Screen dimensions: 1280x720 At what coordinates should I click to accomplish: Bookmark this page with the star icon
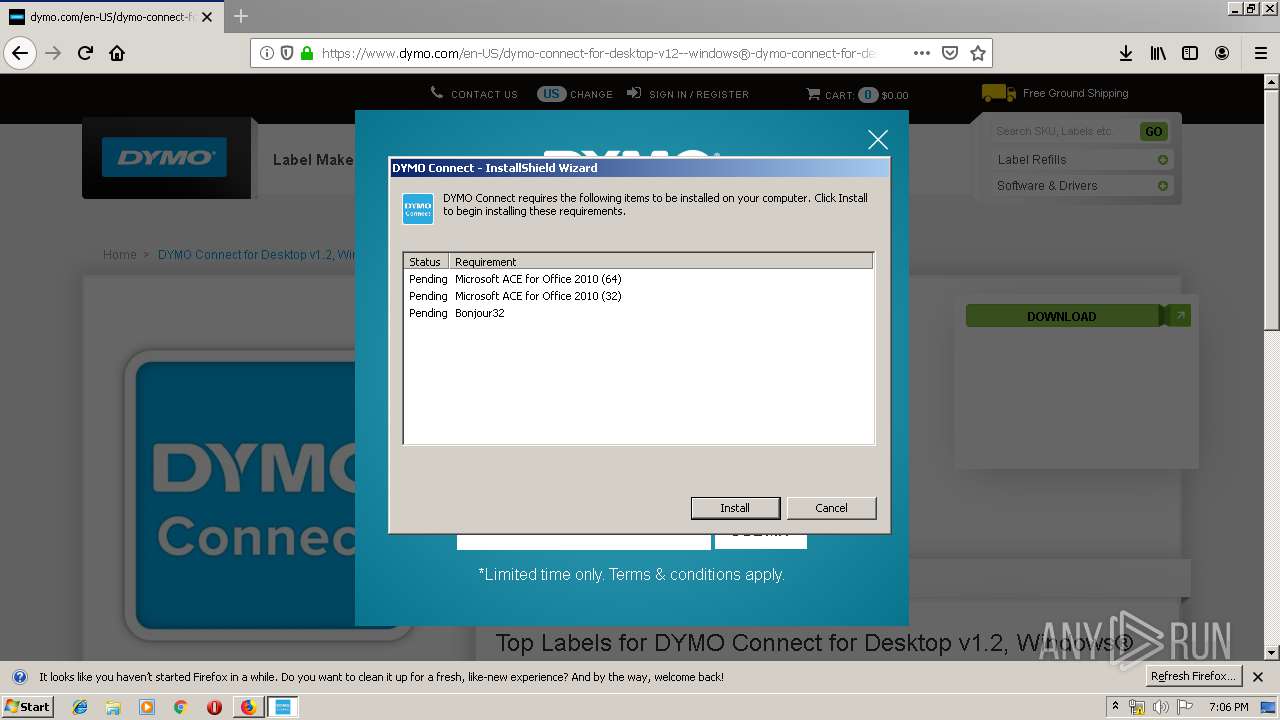(x=978, y=53)
